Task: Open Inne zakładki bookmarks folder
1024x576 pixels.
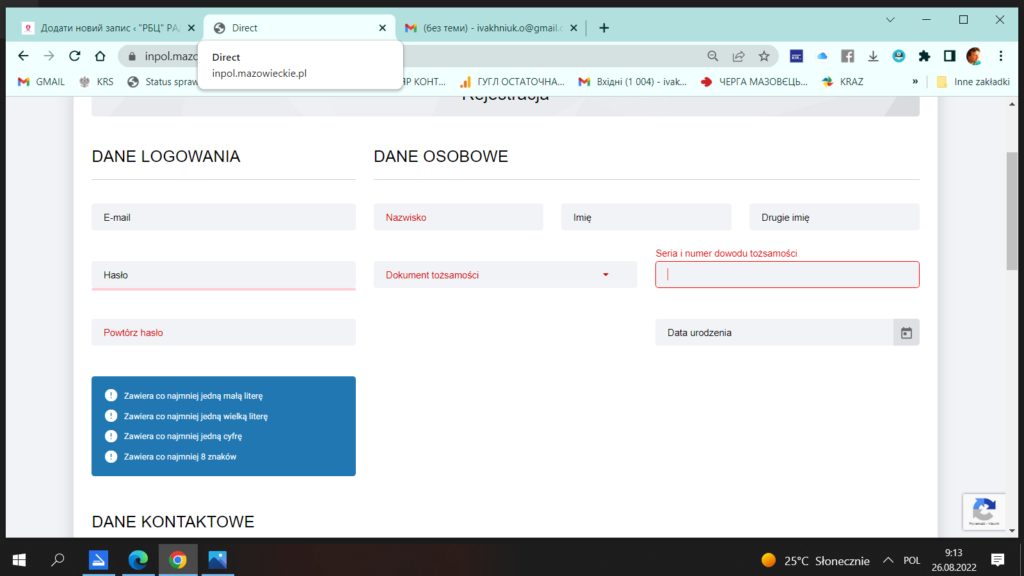Action: (973, 82)
